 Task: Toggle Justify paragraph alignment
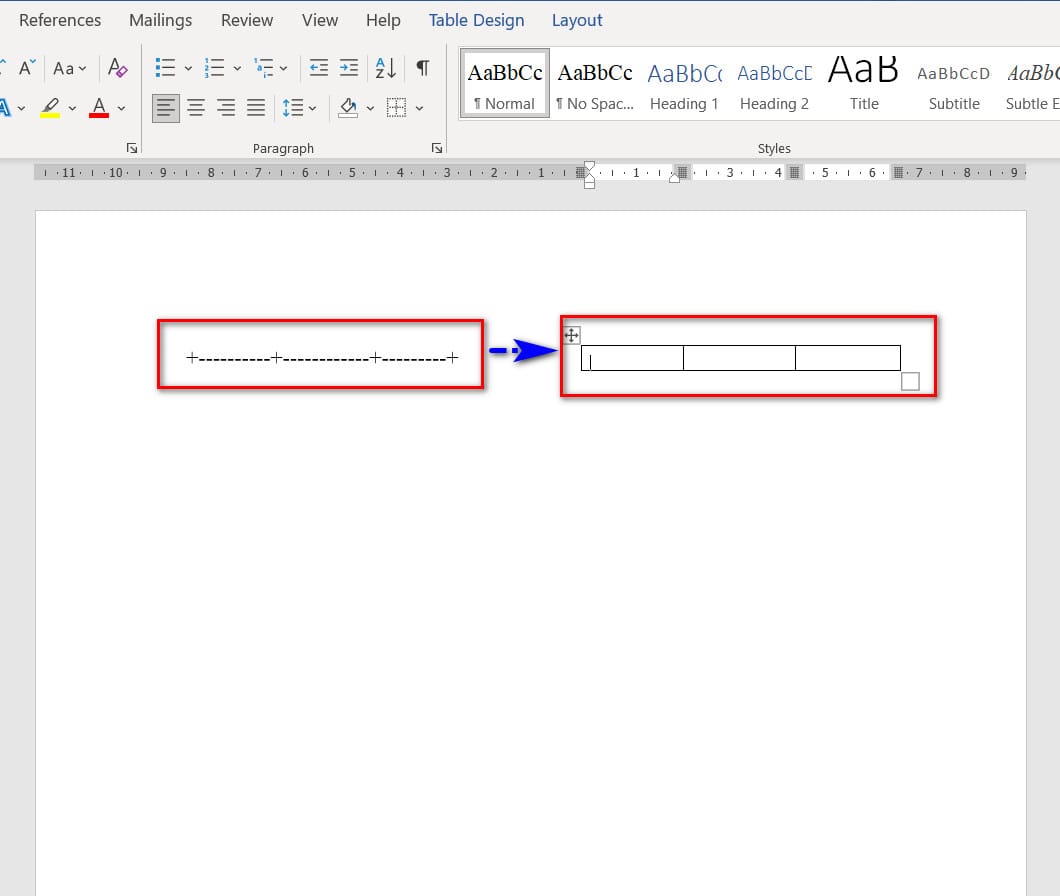tap(256, 107)
